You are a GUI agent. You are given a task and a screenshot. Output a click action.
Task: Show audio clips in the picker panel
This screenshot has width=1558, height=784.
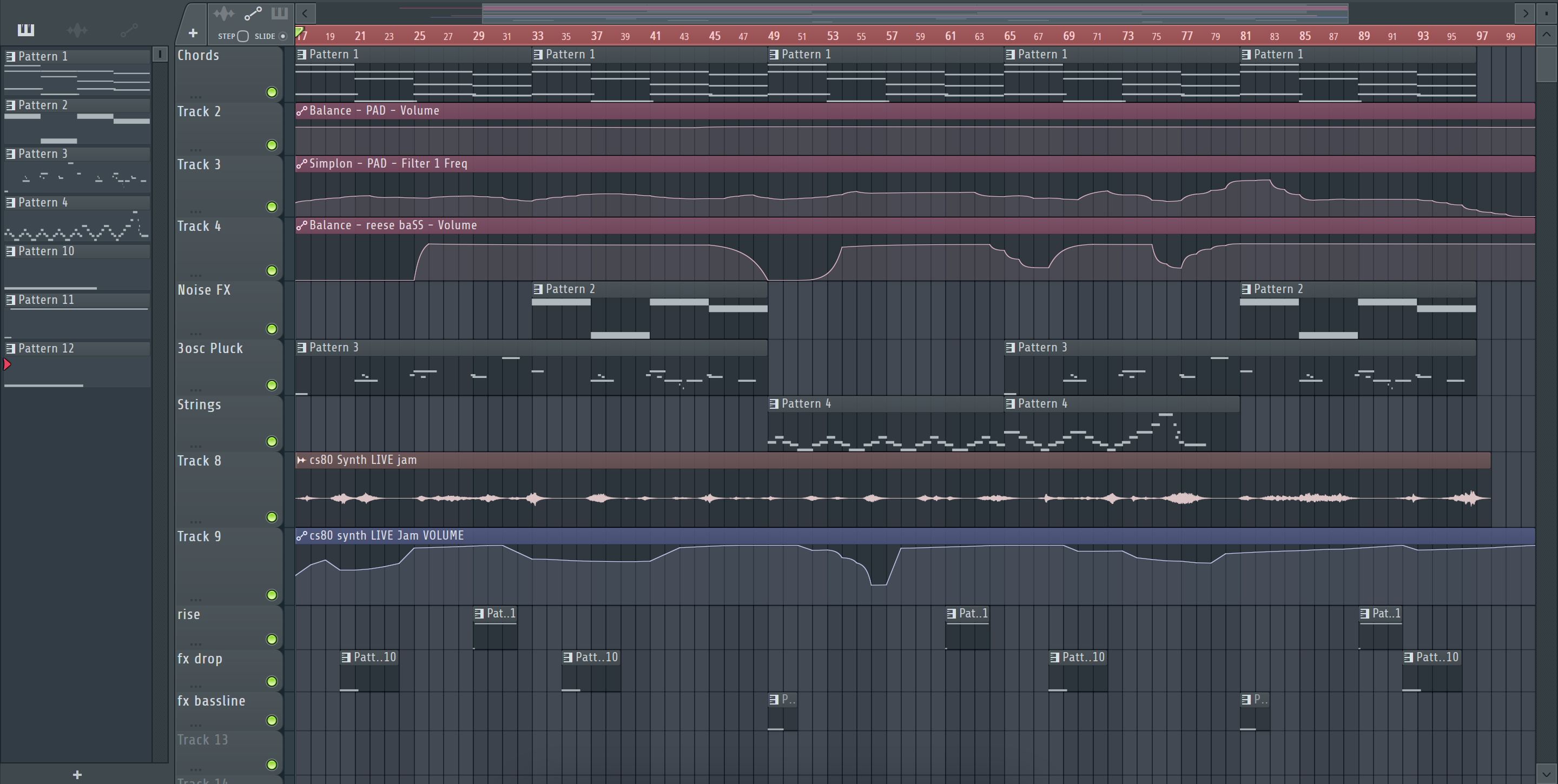[77, 30]
